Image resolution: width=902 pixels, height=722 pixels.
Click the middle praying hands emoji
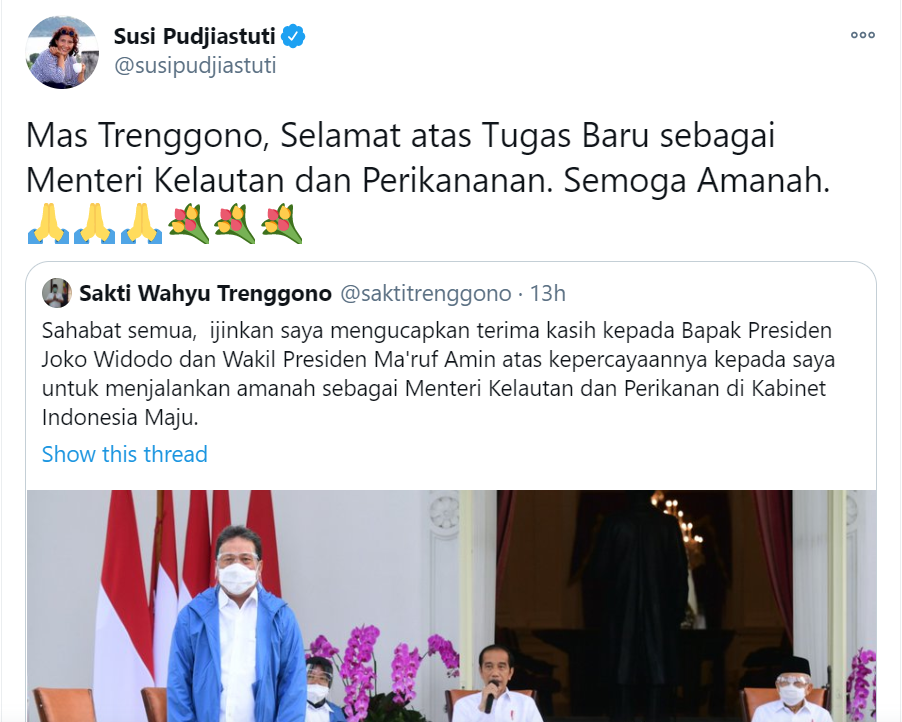tap(95, 223)
